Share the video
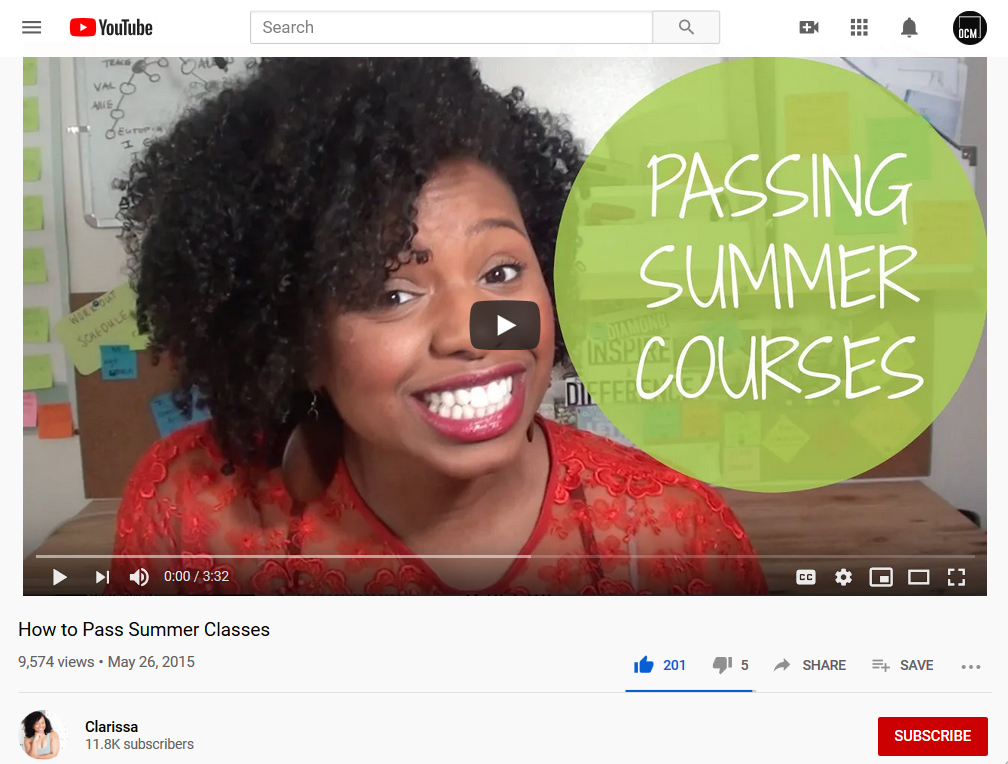1008x764 pixels. pos(810,665)
